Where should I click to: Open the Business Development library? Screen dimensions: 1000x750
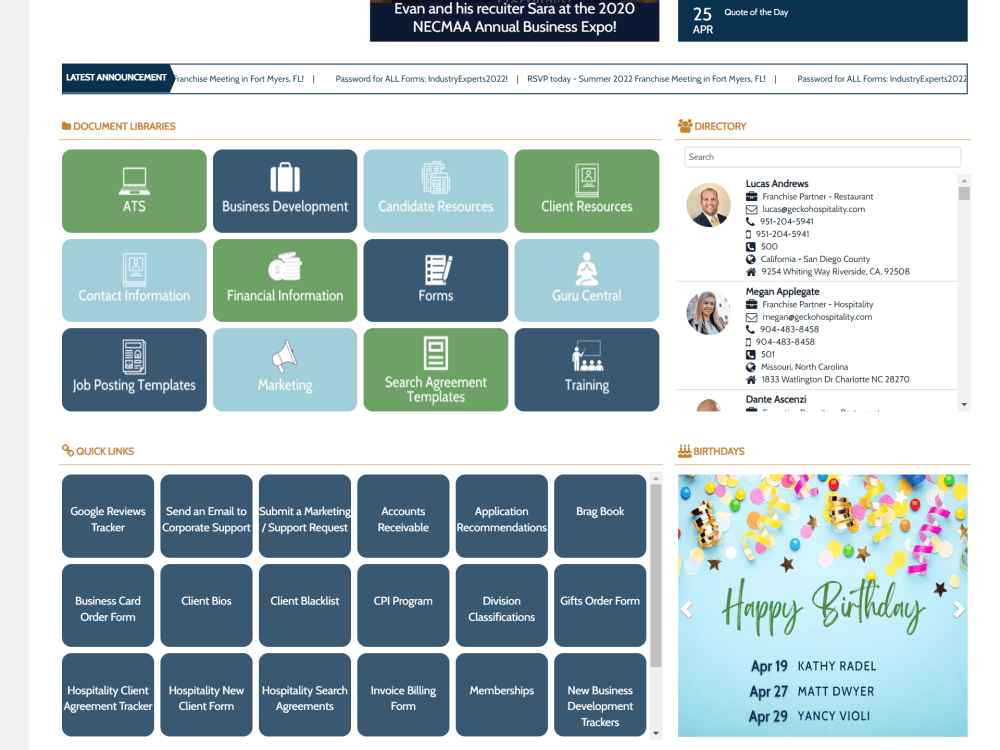[x=284, y=190]
